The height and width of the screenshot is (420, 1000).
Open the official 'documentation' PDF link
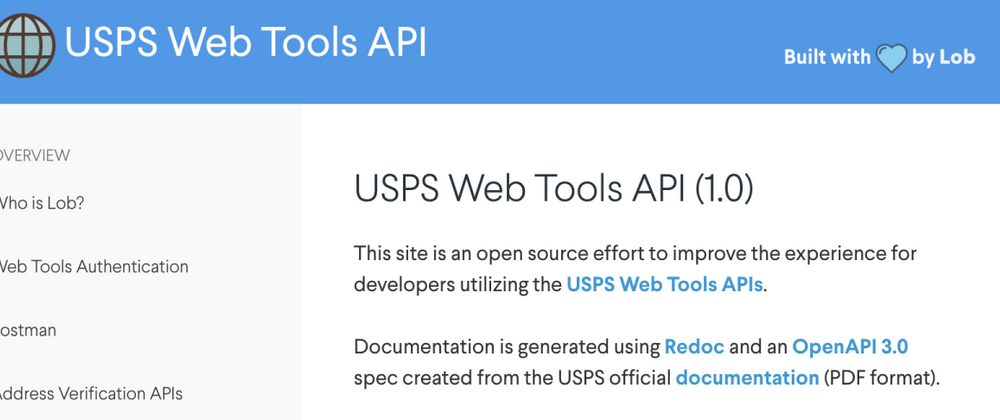747,378
